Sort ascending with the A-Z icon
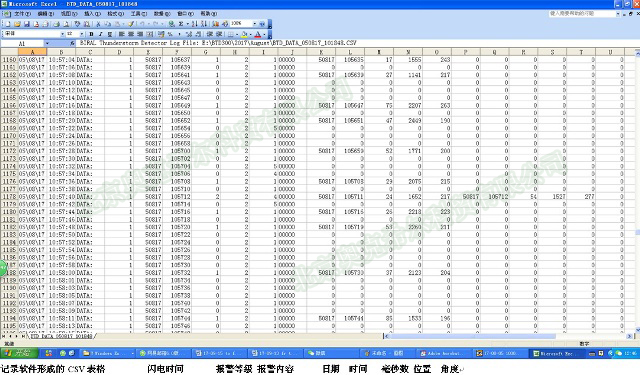 [x=195, y=24]
